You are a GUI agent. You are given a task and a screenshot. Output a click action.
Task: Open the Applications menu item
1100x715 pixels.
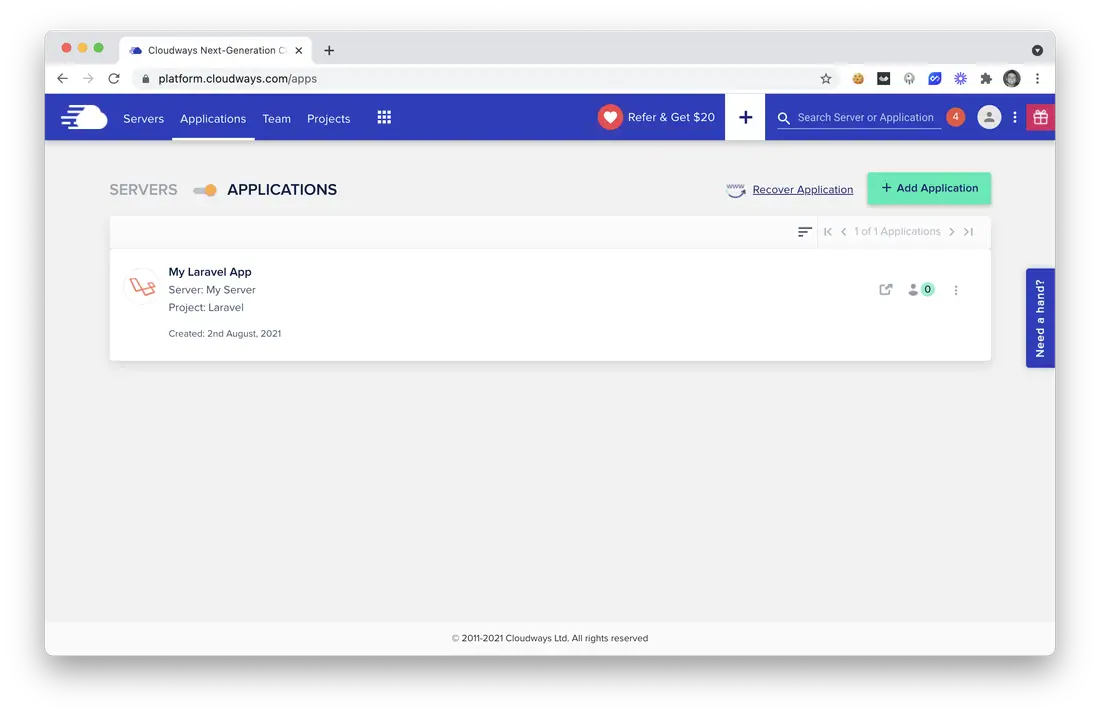(x=213, y=119)
